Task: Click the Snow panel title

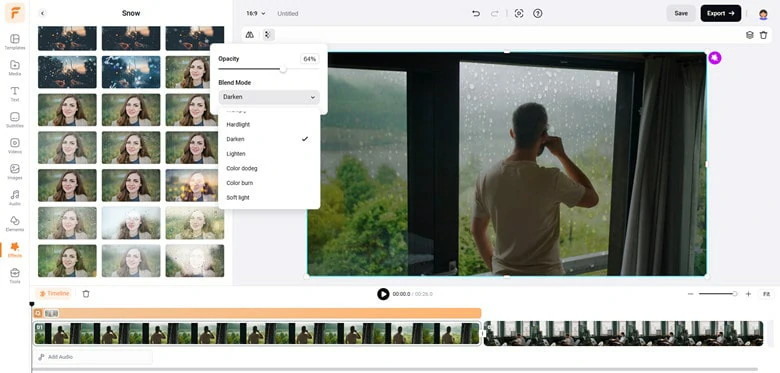Action: coord(131,13)
